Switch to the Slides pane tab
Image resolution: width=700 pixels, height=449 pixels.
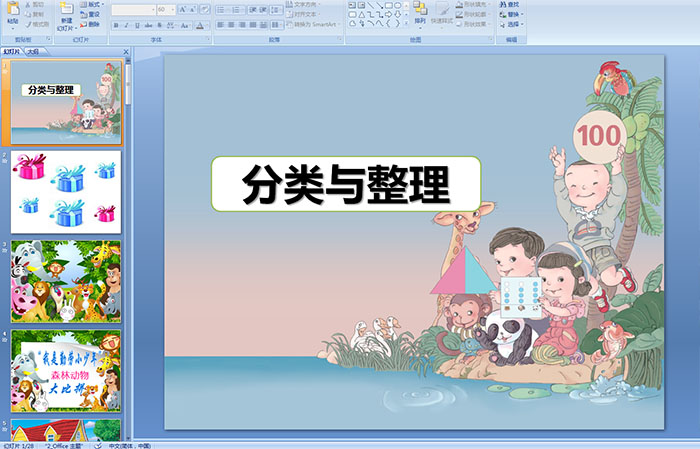pyautogui.click(x=12, y=51)
